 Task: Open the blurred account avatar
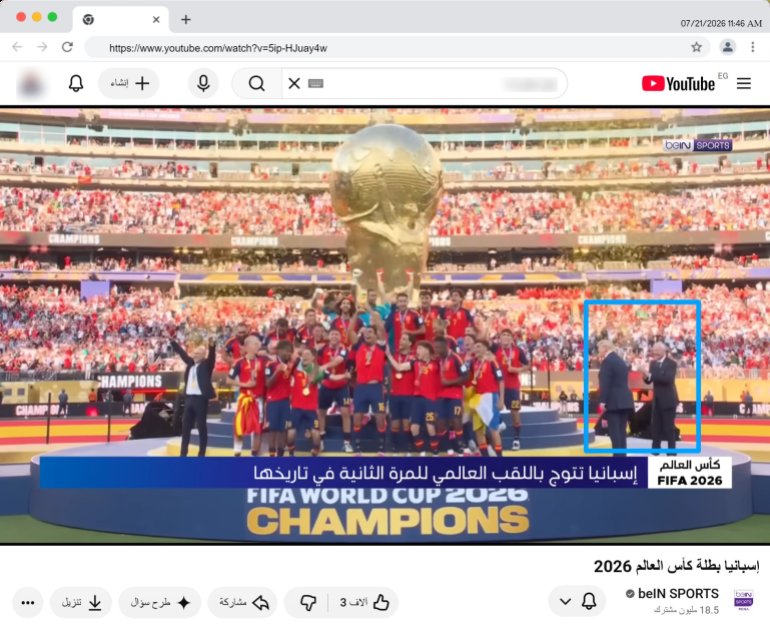click(31, 83)
